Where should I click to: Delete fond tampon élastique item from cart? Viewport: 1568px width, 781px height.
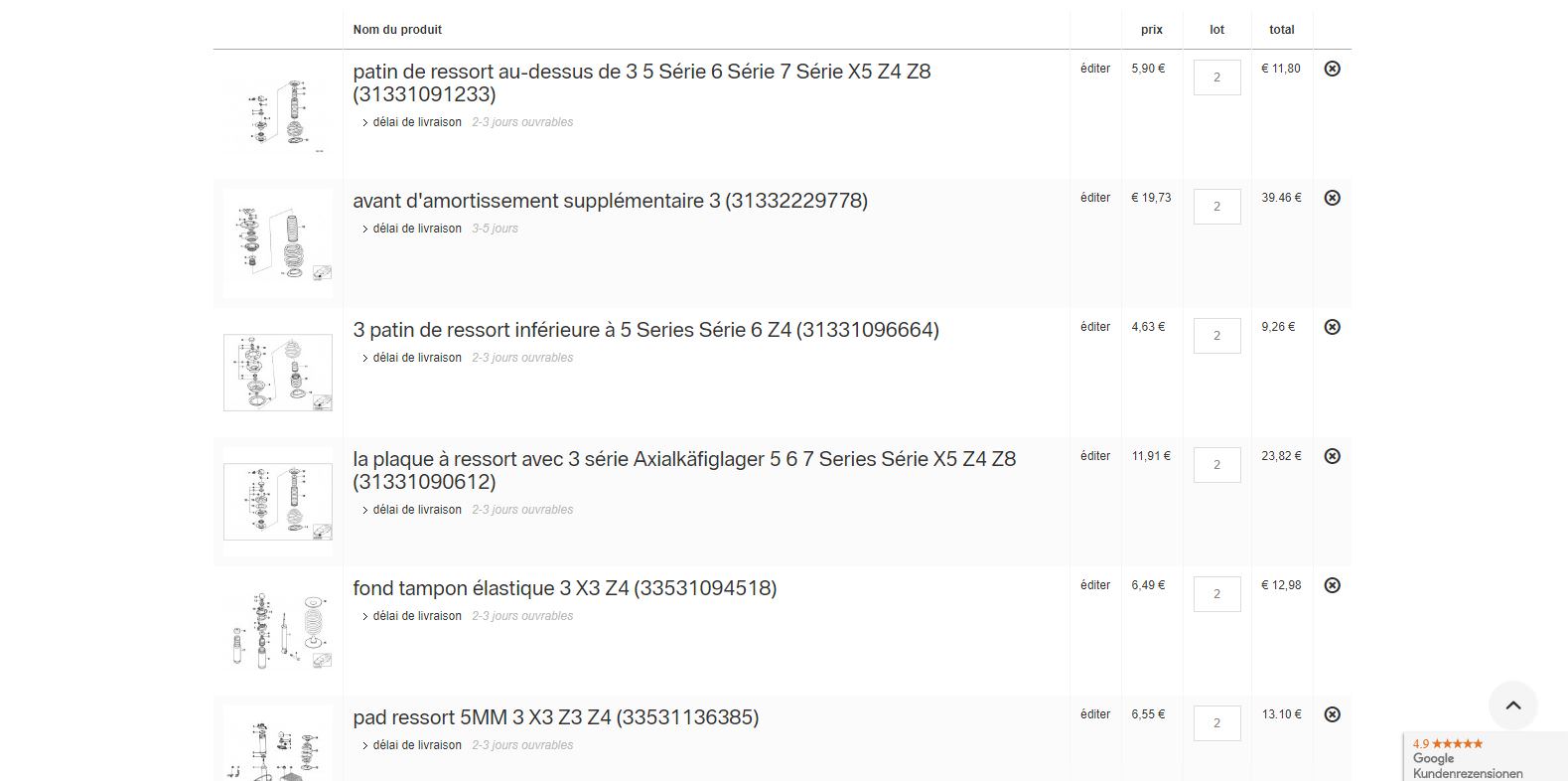click(1333, 585)
